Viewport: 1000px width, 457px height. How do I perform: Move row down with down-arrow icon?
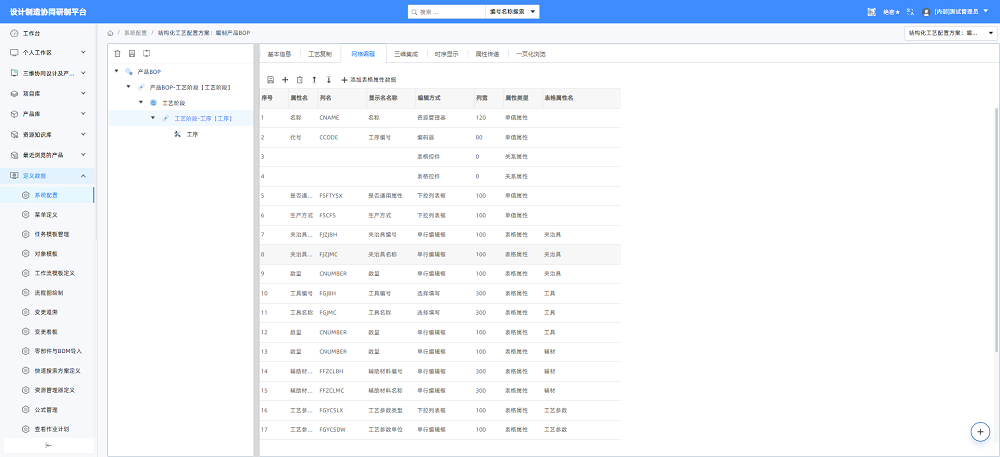[328, 80]
